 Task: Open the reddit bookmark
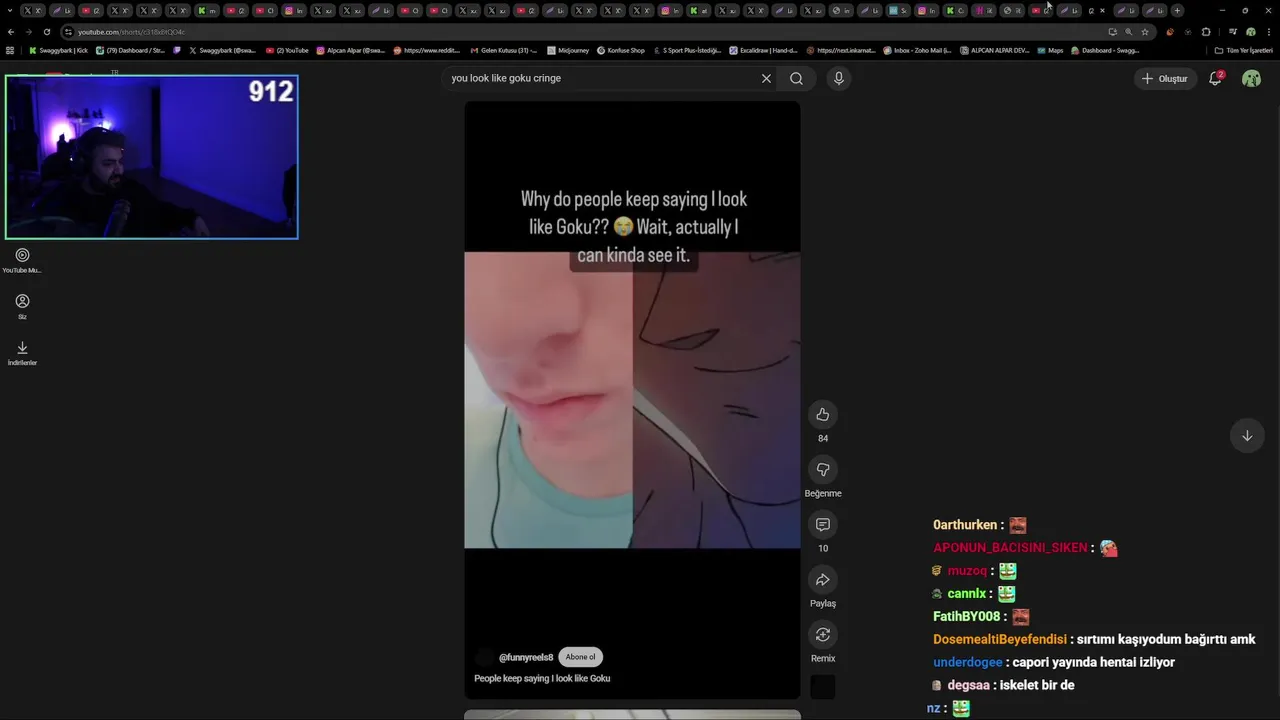point(426,50)
